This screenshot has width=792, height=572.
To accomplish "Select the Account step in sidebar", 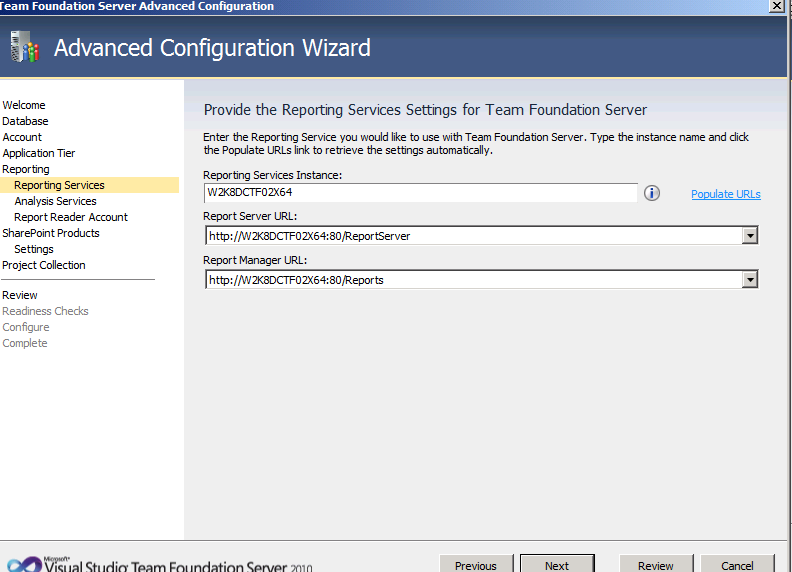I will [x=22, y=137].
